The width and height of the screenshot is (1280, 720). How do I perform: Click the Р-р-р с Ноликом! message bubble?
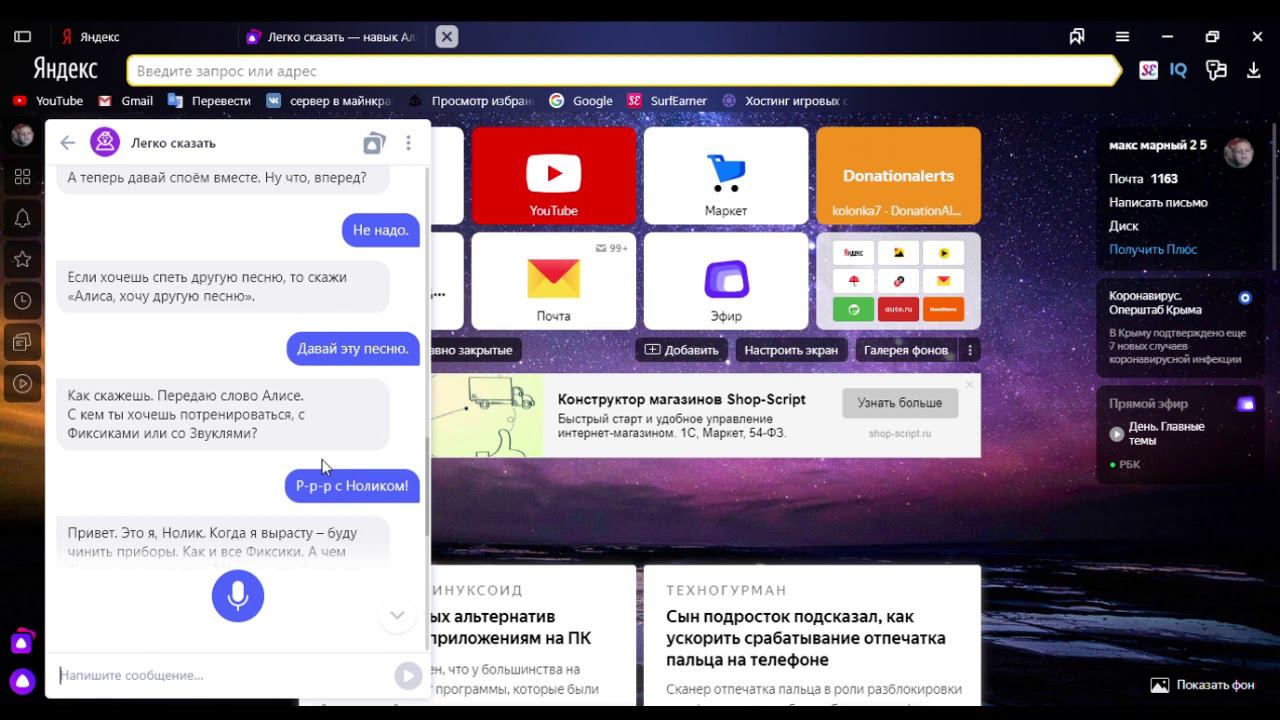(352, 486)
